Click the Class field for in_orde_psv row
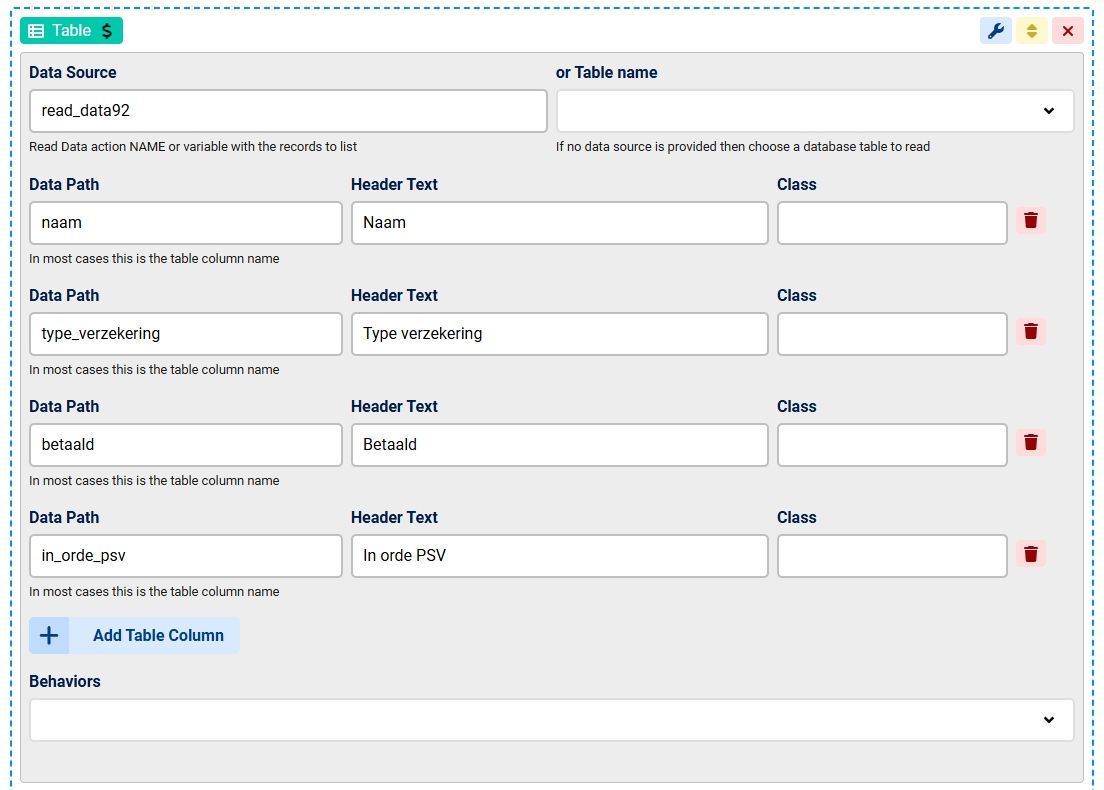The height and width of the screenshot is (790, 1104). click(891, 556)
